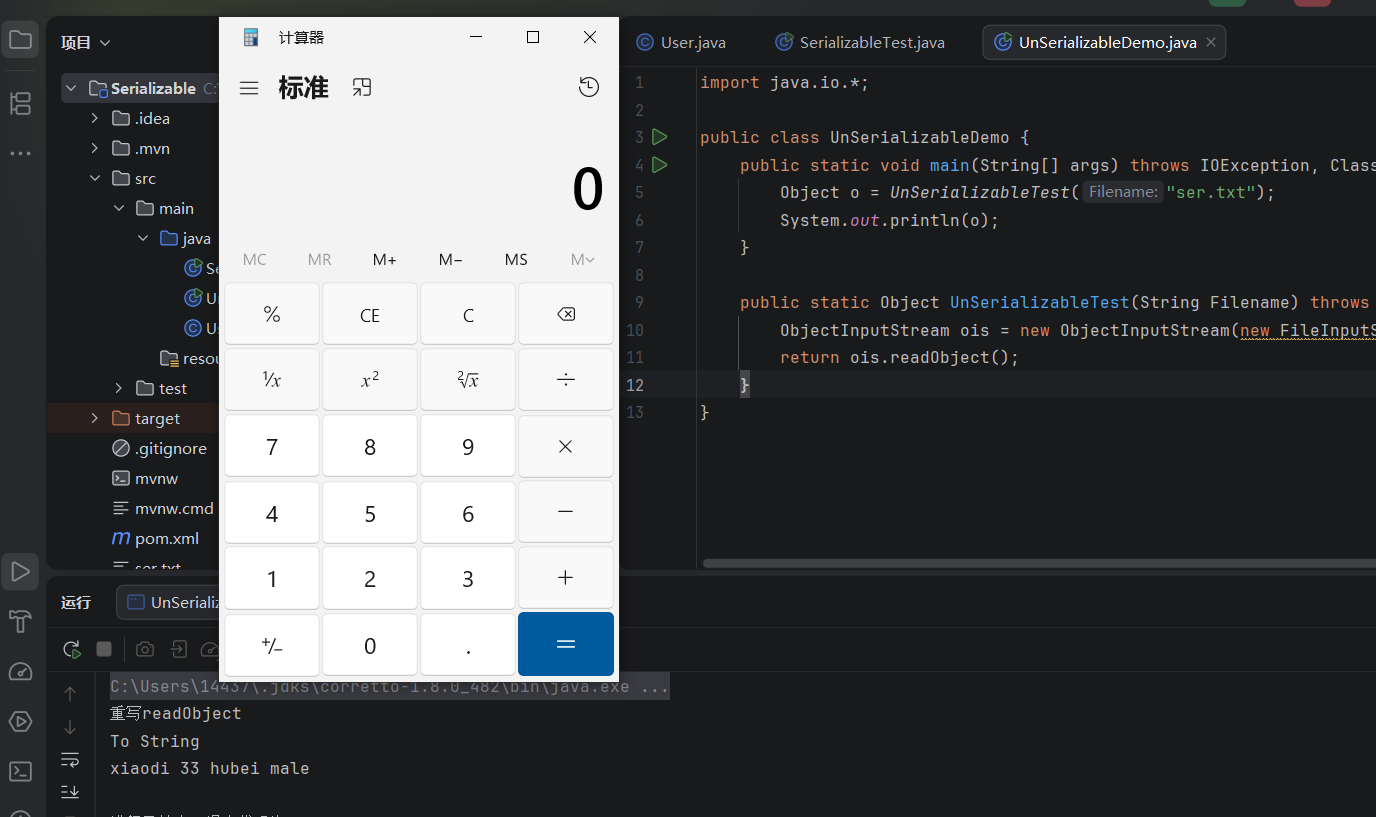This screenshot has width=1376, height=817.
Task: Open the Build hammer tool window
Action: [x=20, y=621]
